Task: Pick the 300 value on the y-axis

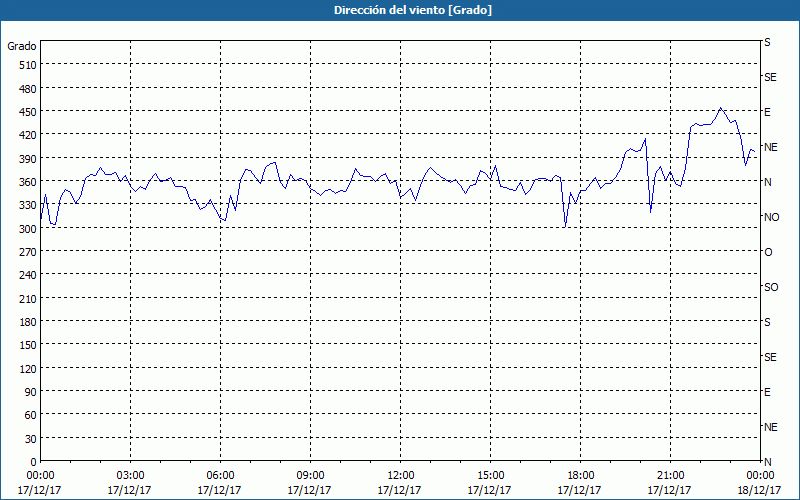Action: [29, 229]
